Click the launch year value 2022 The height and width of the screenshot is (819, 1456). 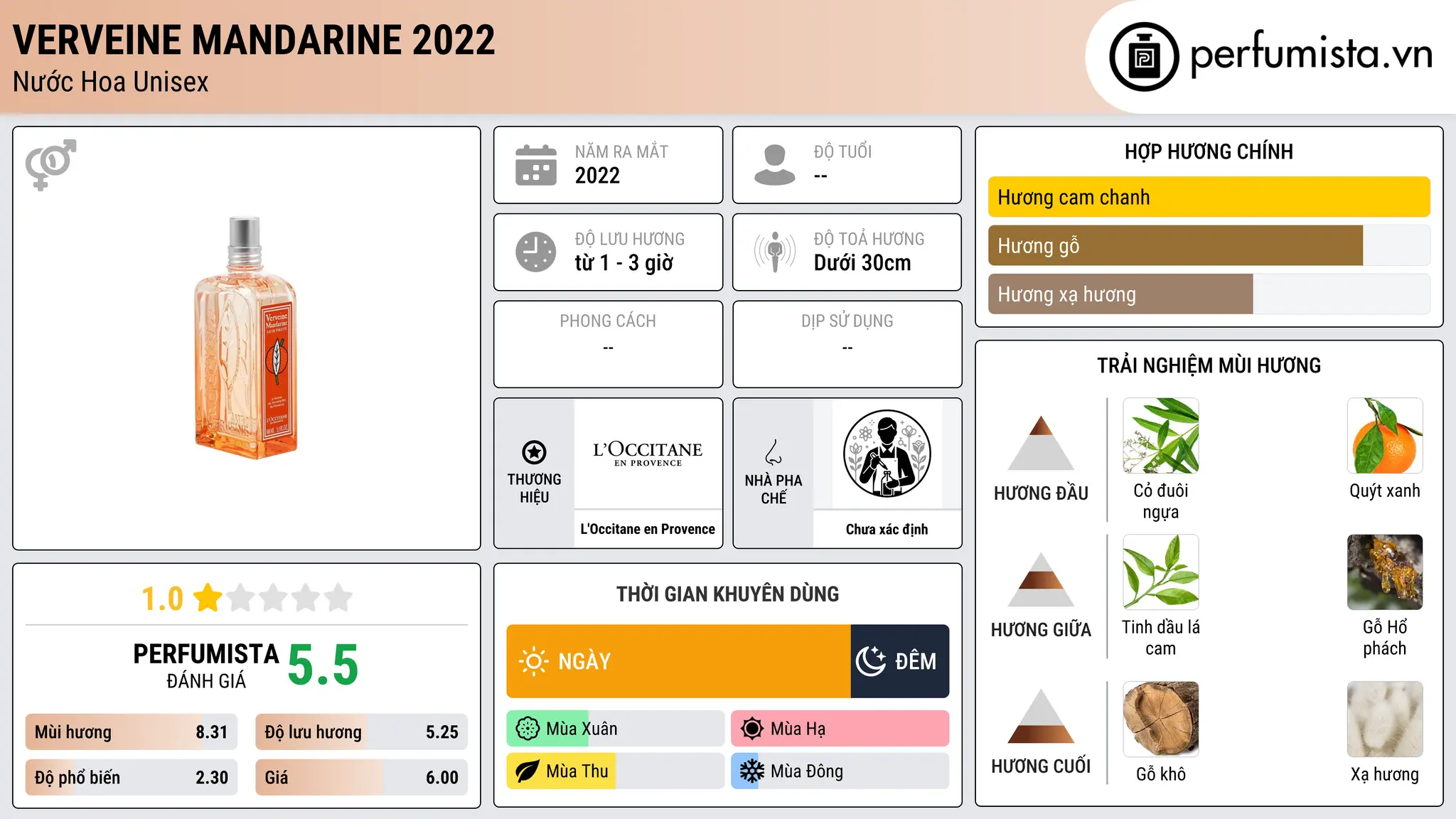click(x=597, y=175)
